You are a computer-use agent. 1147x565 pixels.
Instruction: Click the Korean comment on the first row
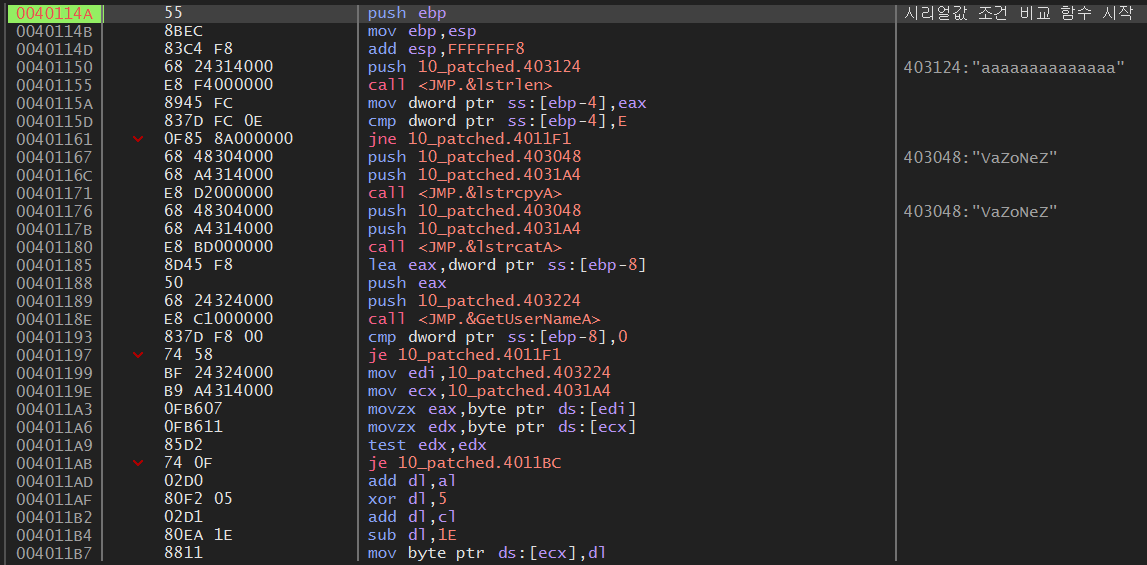click(x=1018, y=13)
